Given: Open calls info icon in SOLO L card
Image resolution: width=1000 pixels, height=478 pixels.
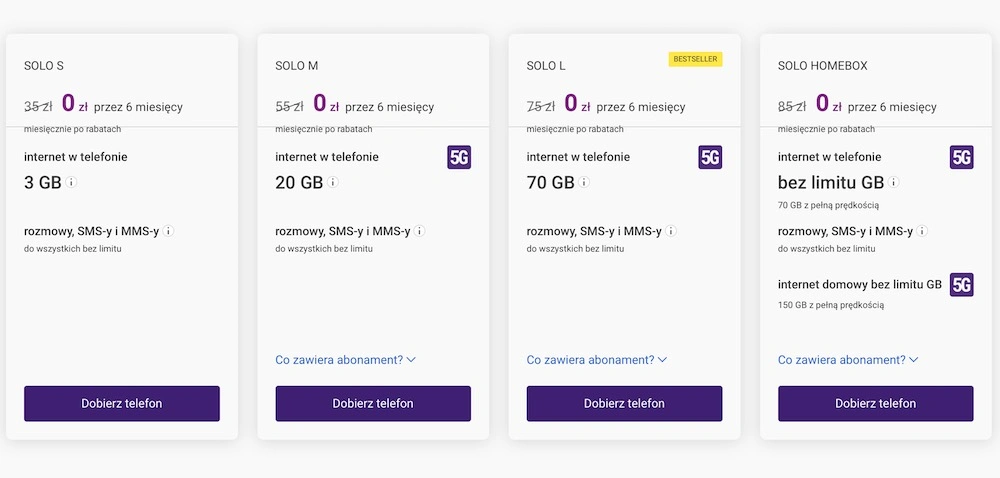Looking at the screenshot, I should pyautogui.click(x=671, y=231).
